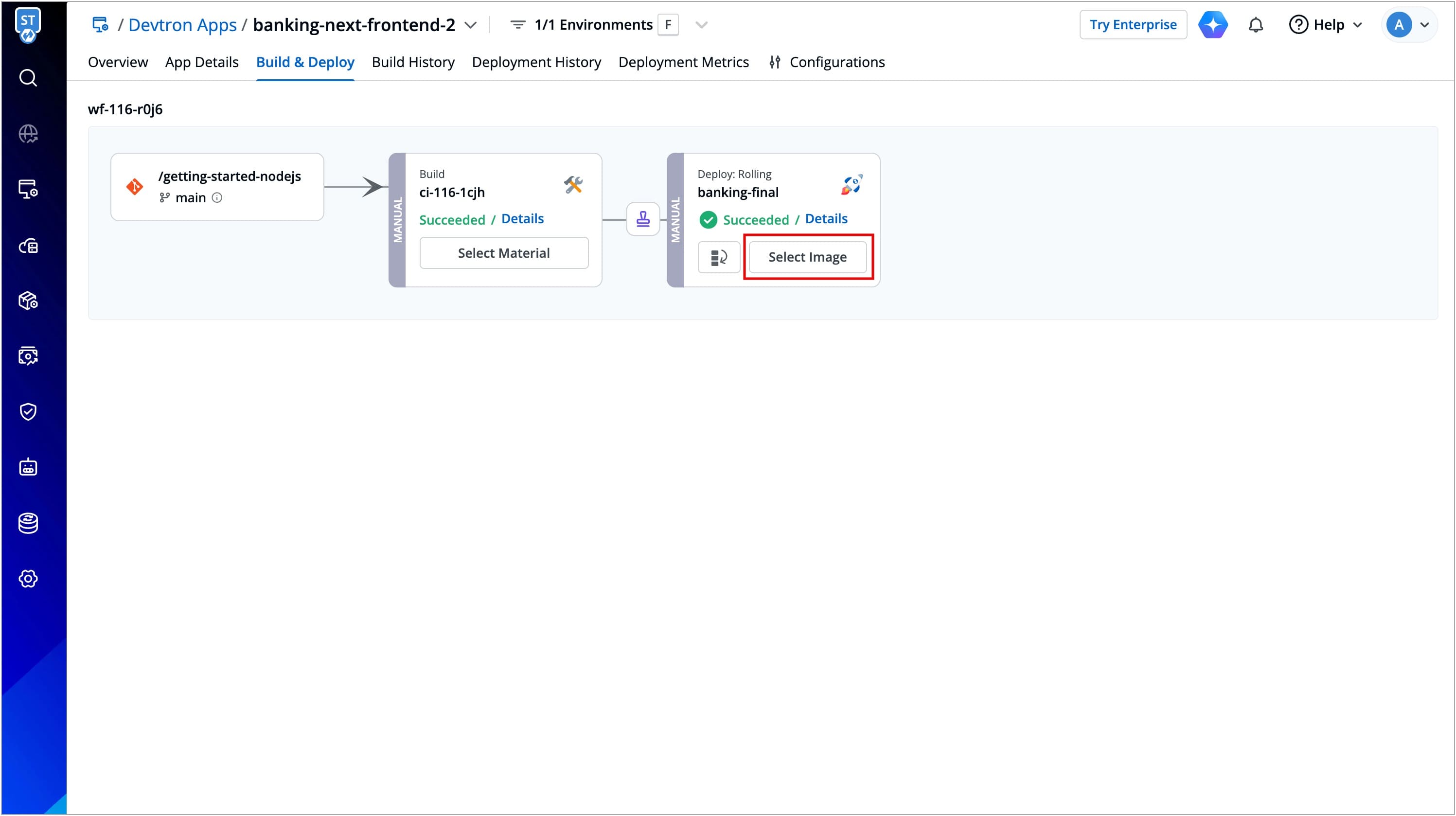Open the resource stack sidebar icon
1456x816 pixels.
tap(28, 523)
